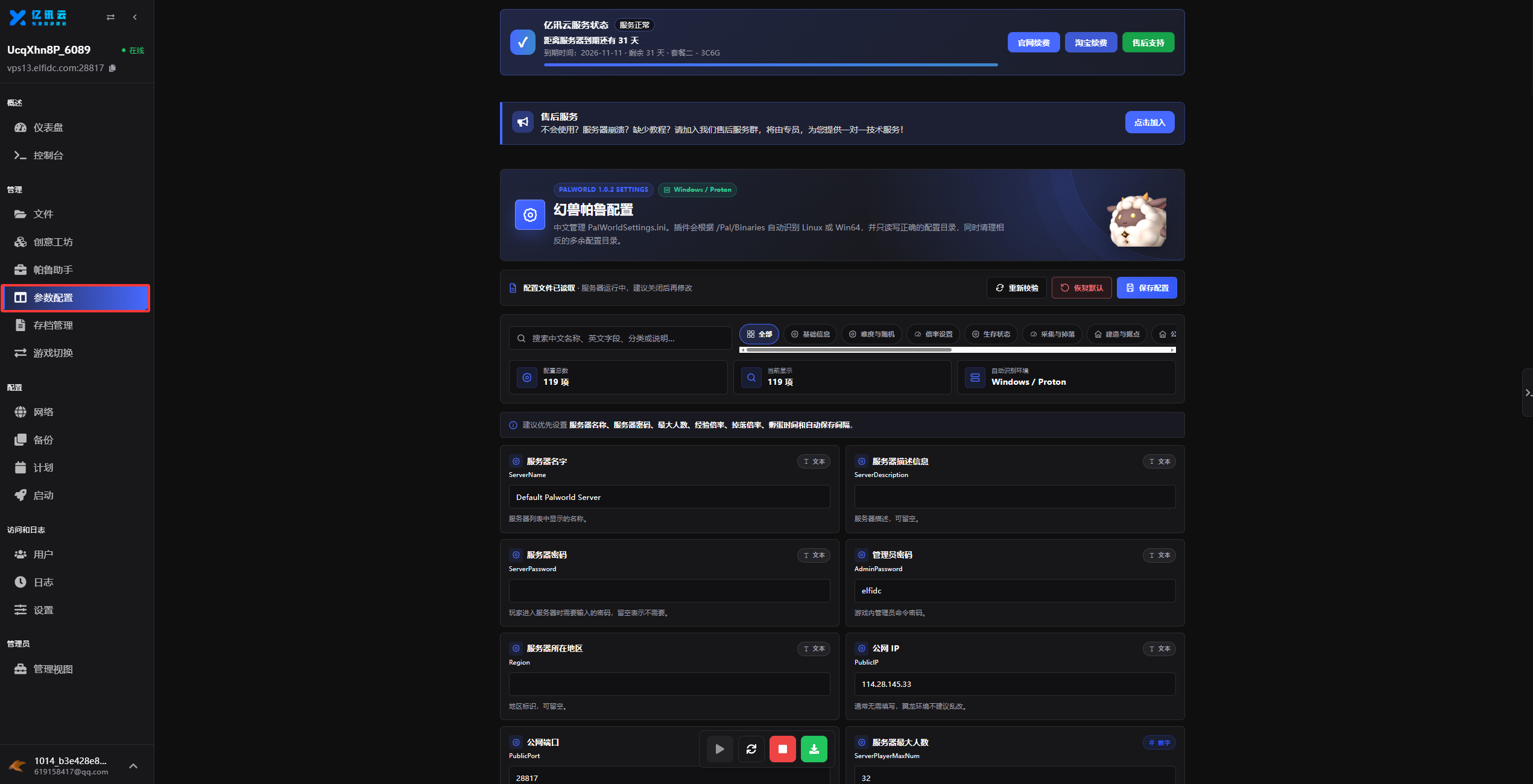This screenshot has height=784, width=1533.
Task: Select 存档管理 in sidebar
Action: coord(75,325)
